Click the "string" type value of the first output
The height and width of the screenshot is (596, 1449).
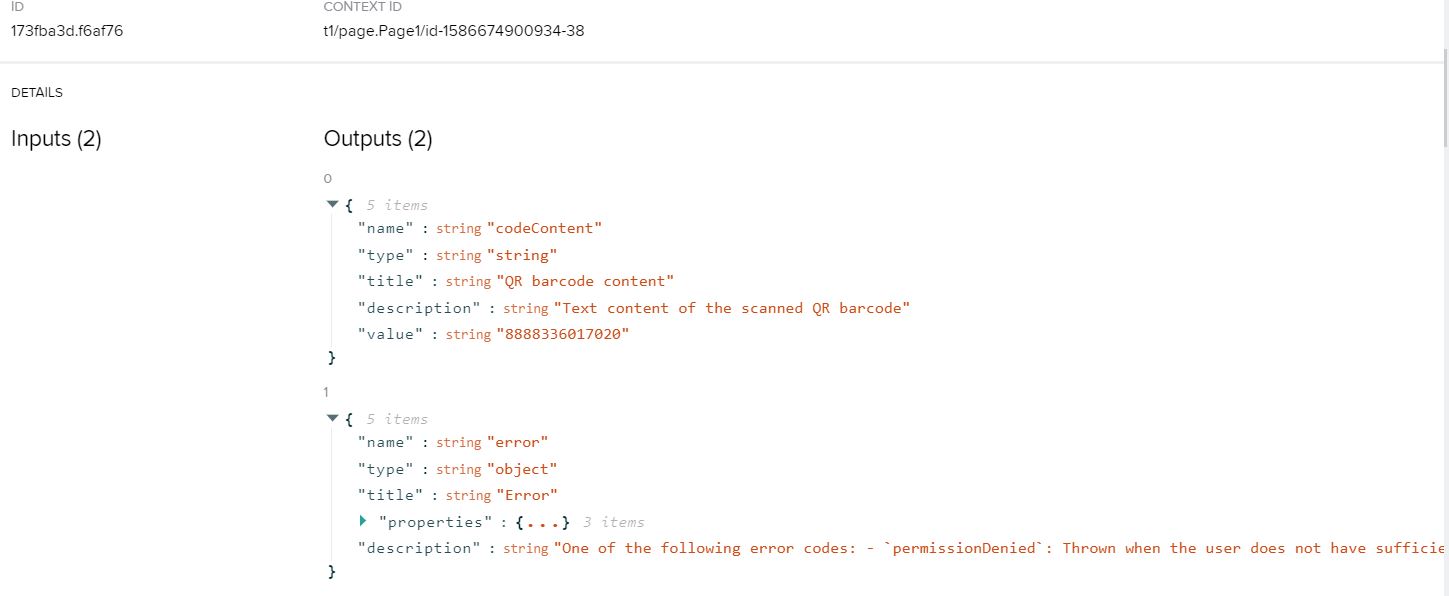click(522, 255)
